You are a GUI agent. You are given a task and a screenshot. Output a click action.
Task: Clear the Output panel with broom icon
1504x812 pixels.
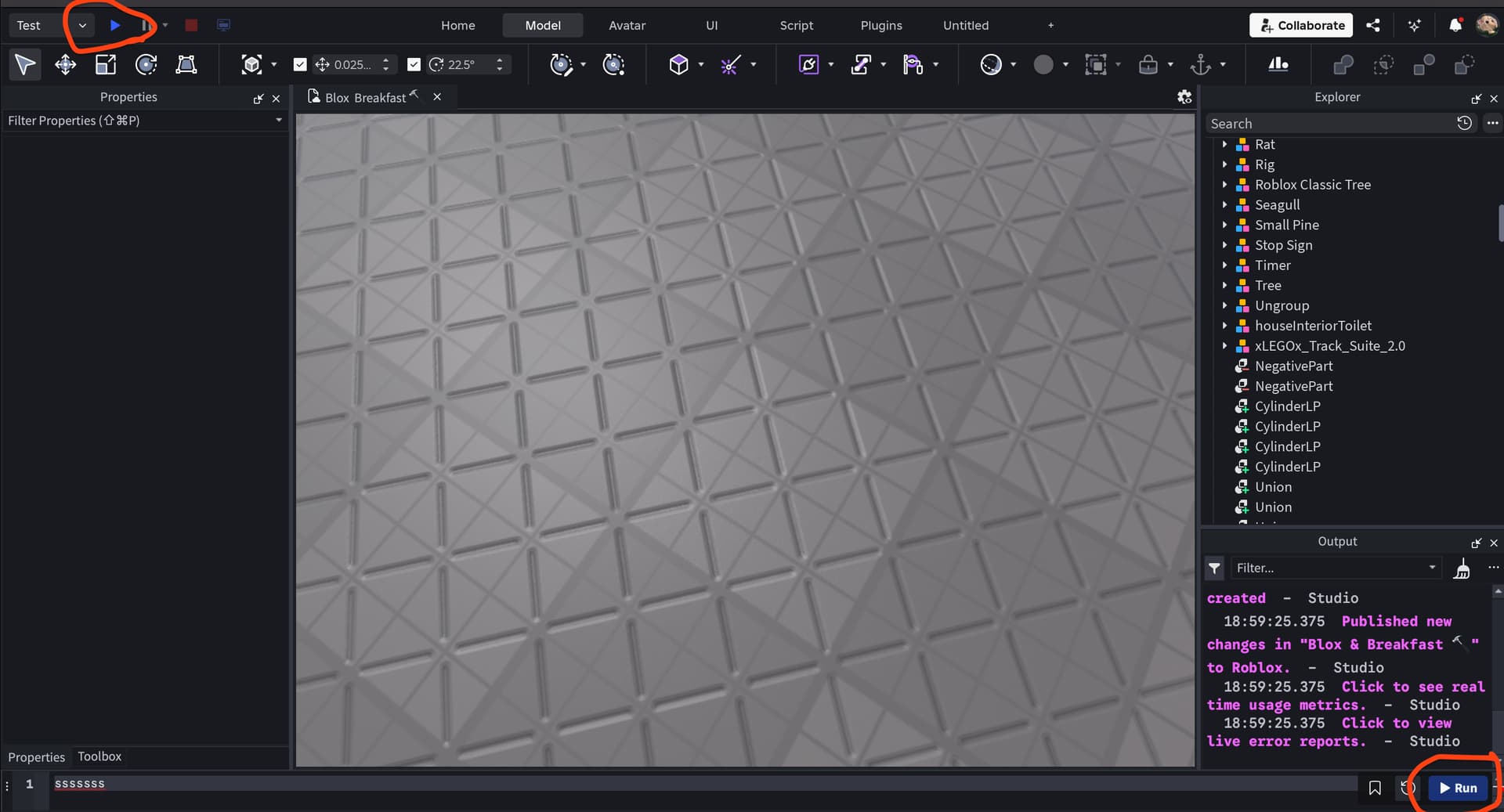(1462, 568)
